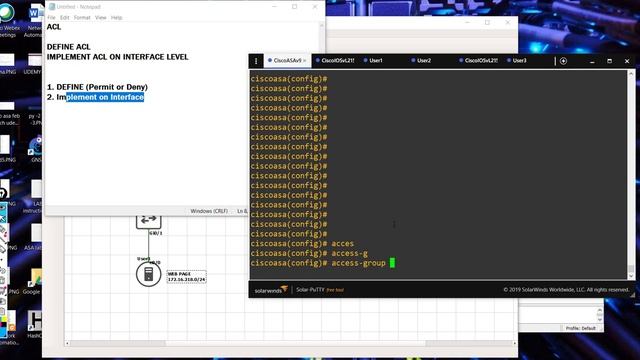Click the 'ACL' heading in Notepad

tap(53, 27)
